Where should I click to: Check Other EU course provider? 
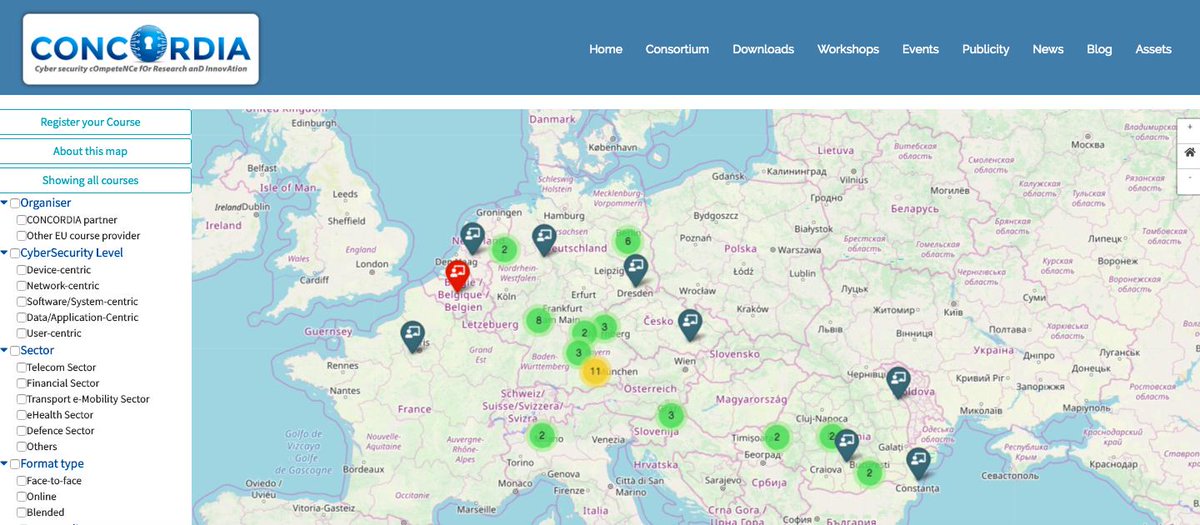click(x=21, y=236)
